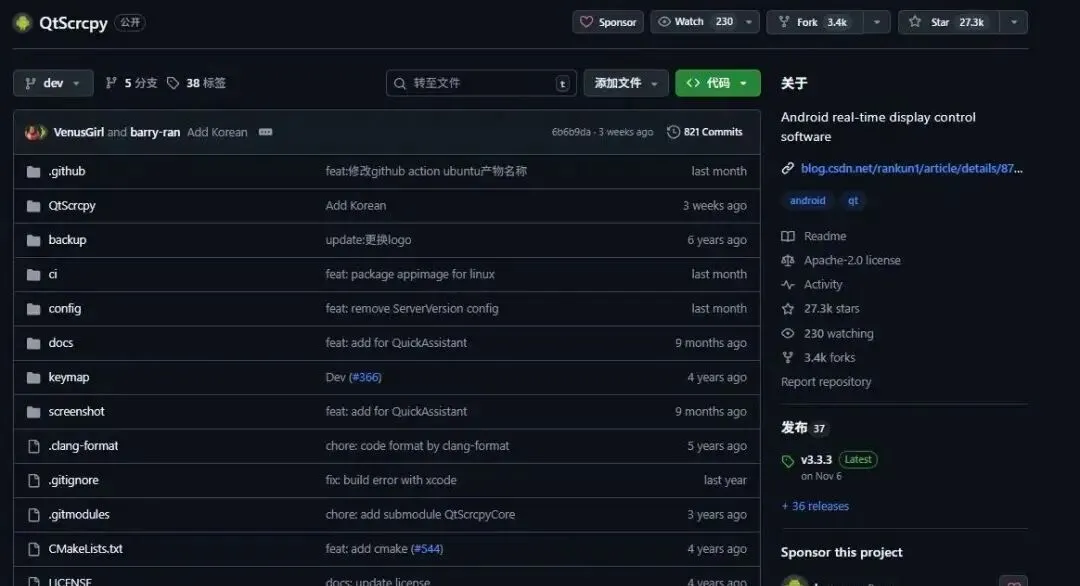Open commit 'chore: add submodule QtScrcpyCore'
This screenshot has height=586, width=1080.
[x=420, y=515]
